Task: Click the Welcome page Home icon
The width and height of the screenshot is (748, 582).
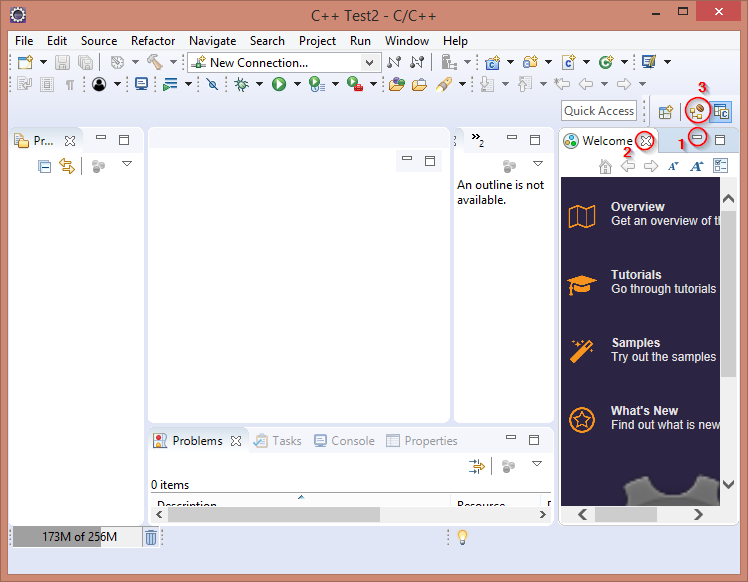Action: click(x=605, y=166)
